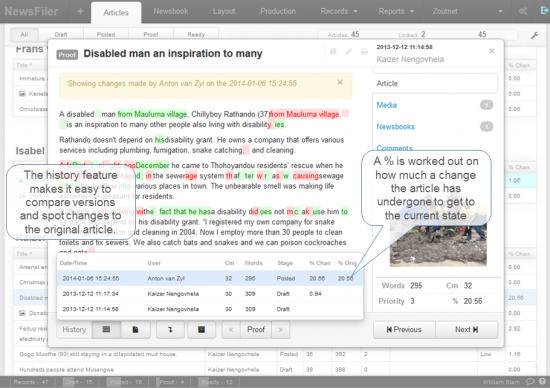This screenshot has height=388, width=550.
Task: Click the logout icon at top right
Action: click(545, 11)
